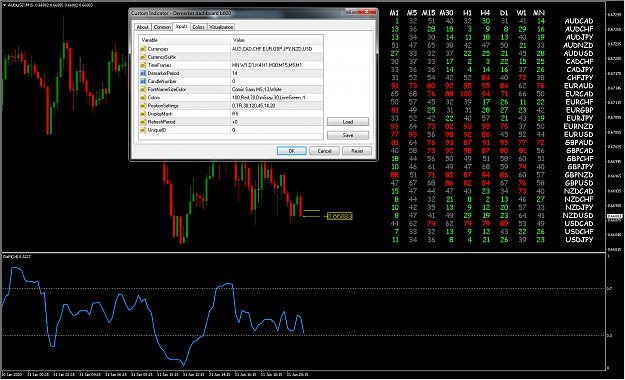
Task: Click the 'CADJPY' pair label
Action: [580, 70]
